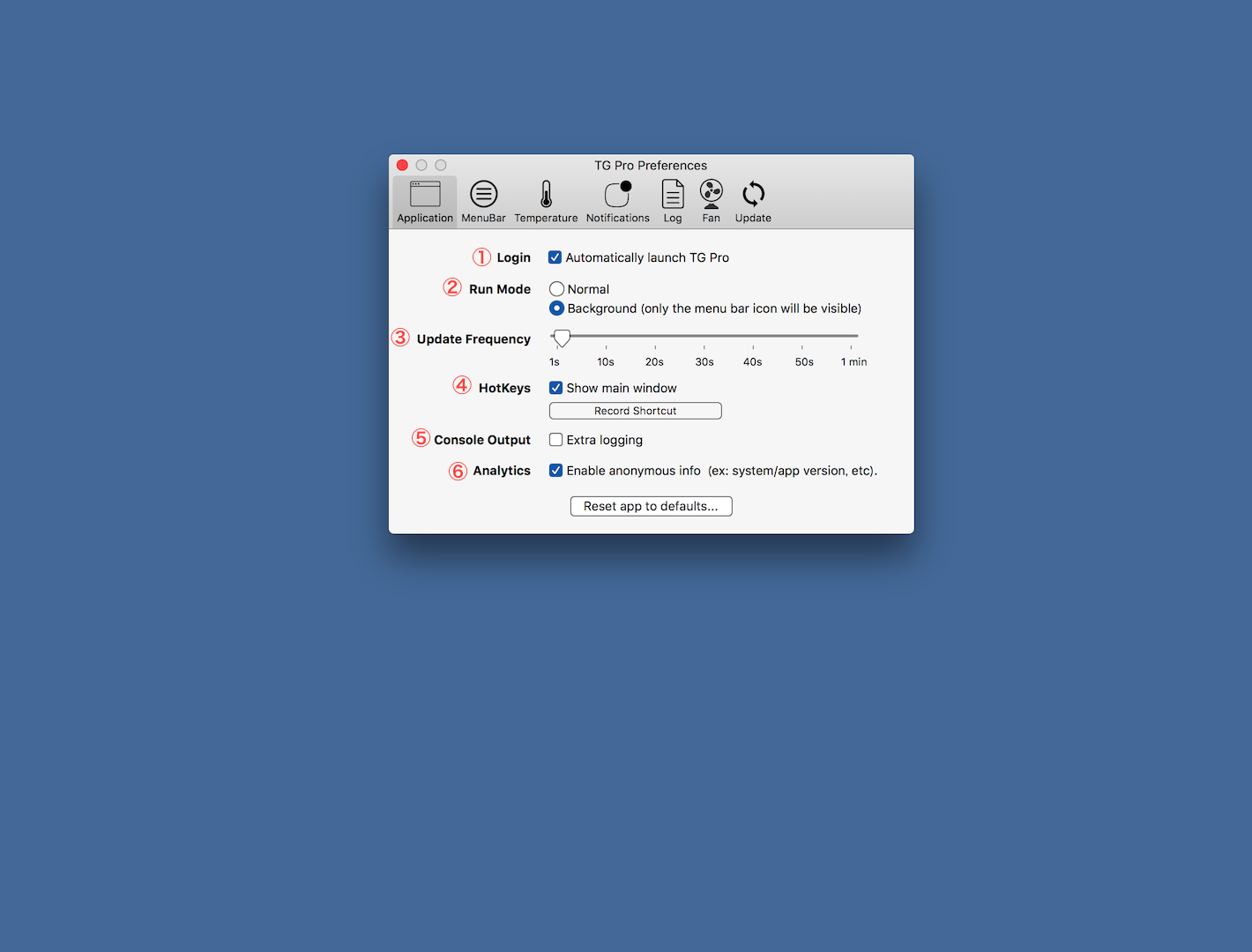Set update frequency slider to 30s mark
The width and height of the screenshot is (1252, 952).
point(704,336)
